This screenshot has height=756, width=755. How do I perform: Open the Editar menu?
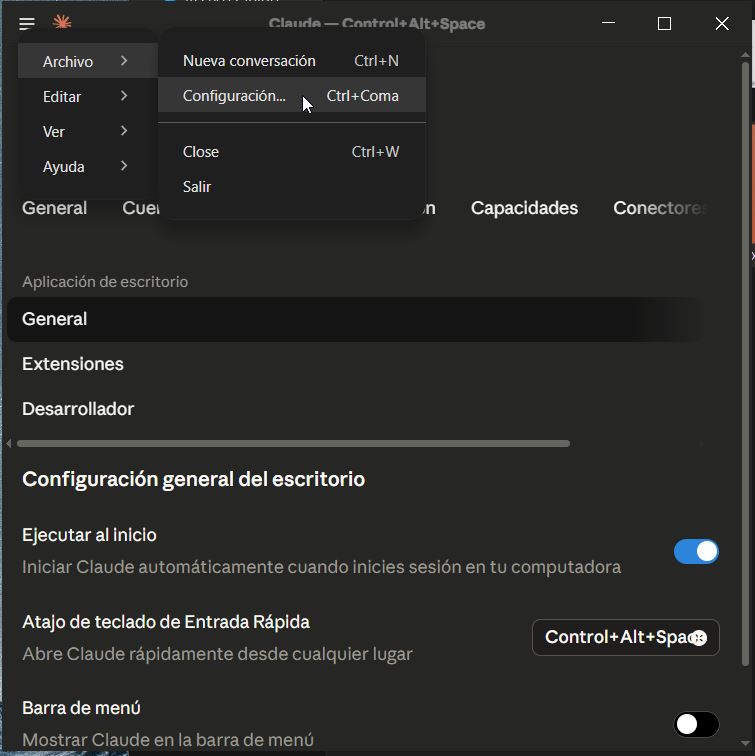tap(87, 96)
